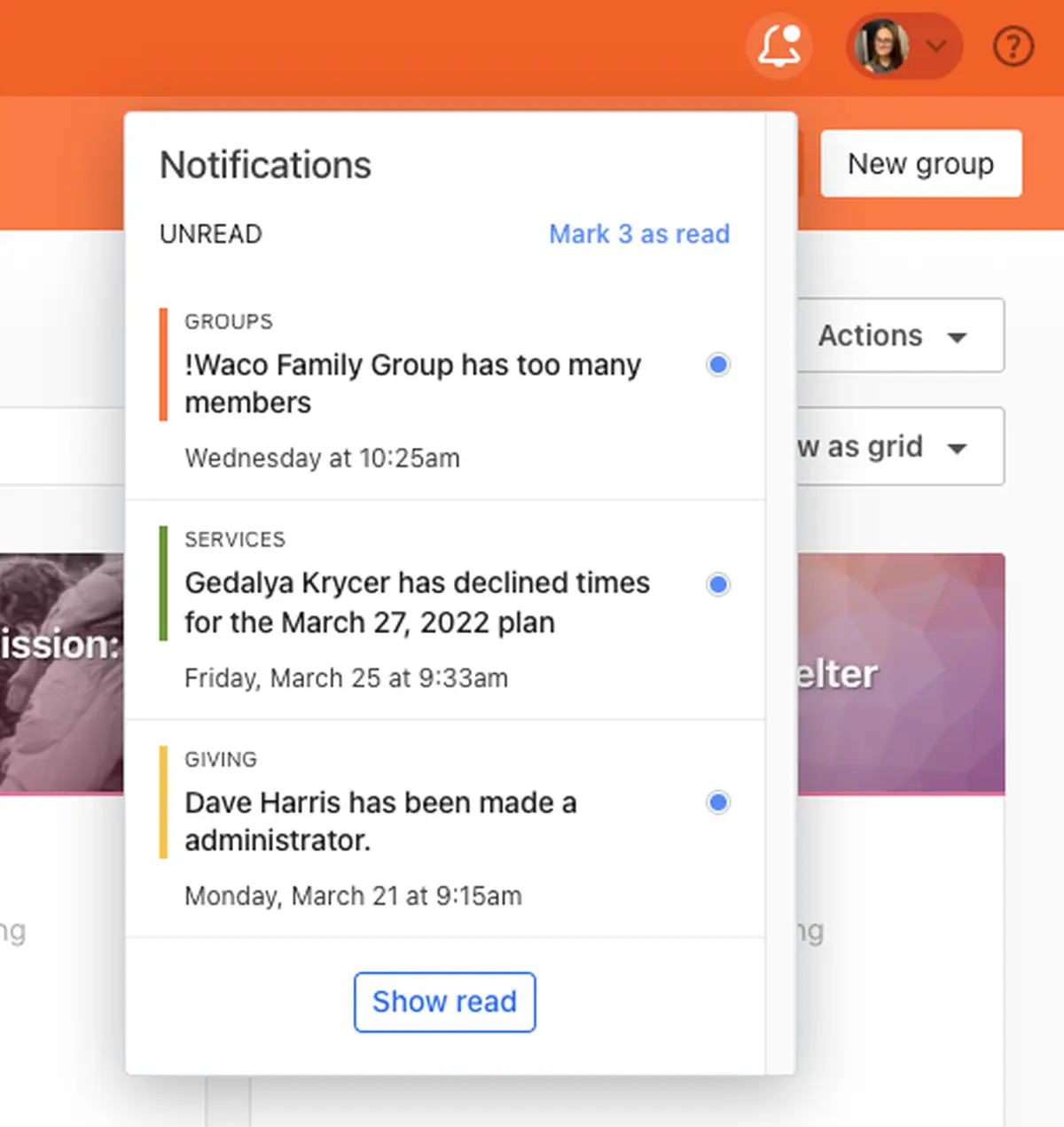Click the green Services color bar
Image resolution: width=1064 pixels, height=1127 pixels.
pyautogui.click(x=163, y=583)
